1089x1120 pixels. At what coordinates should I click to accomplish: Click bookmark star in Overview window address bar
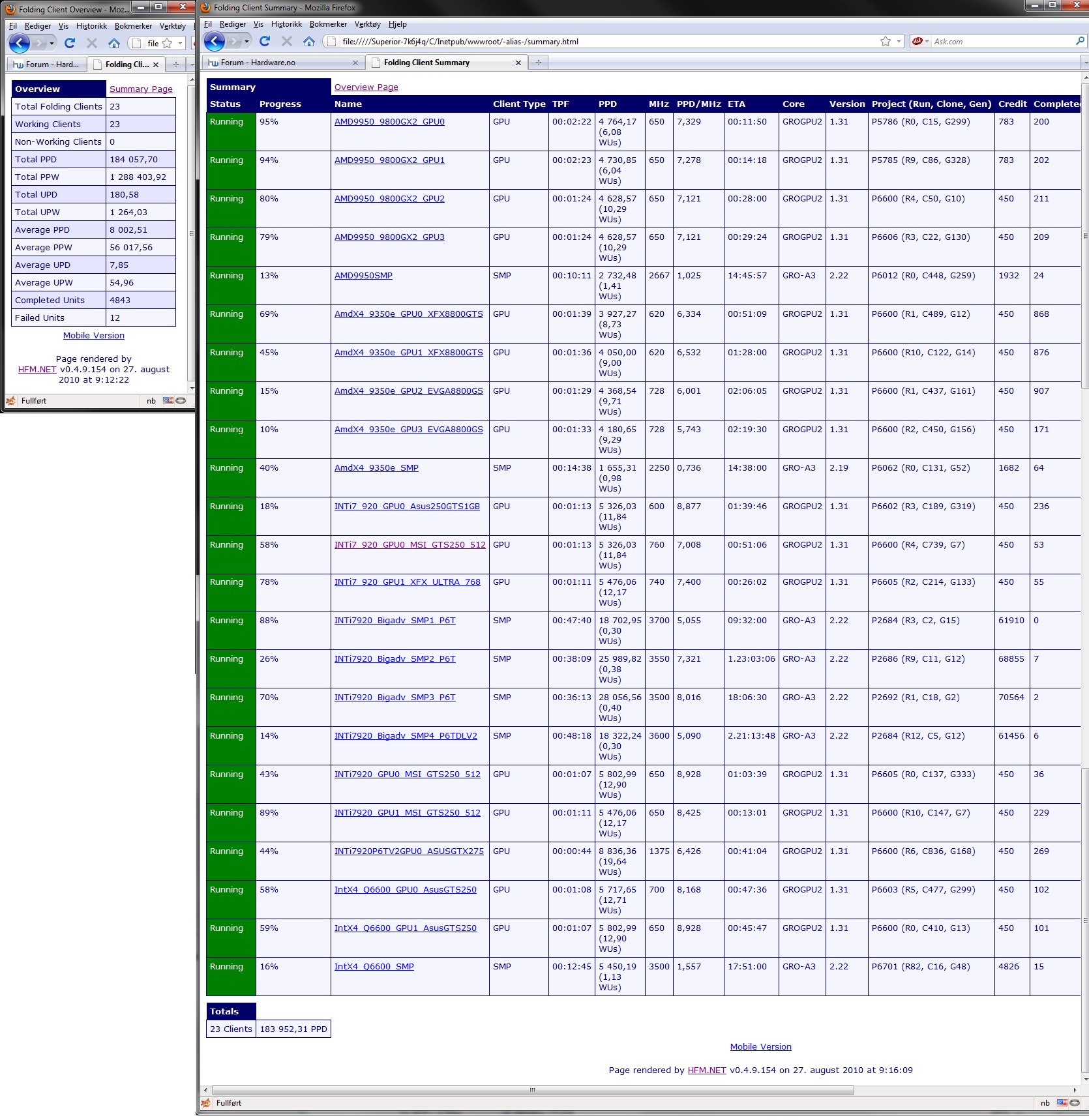coord(167,43)
